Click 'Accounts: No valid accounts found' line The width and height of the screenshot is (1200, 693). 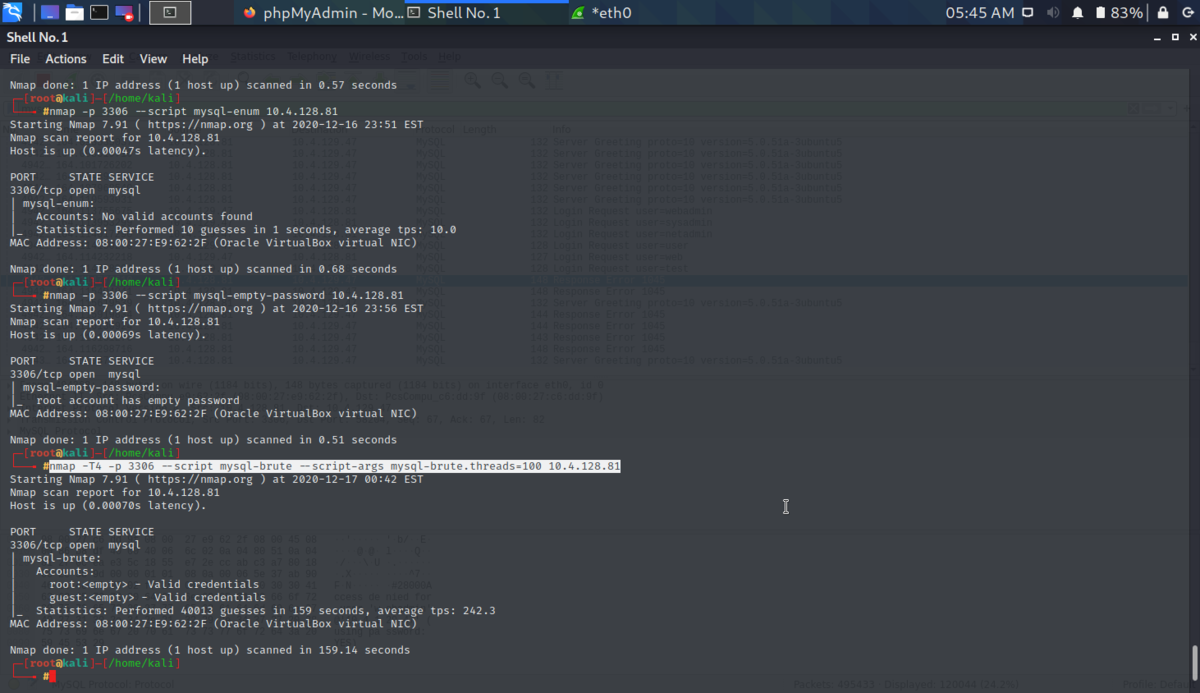coord(144,216)
